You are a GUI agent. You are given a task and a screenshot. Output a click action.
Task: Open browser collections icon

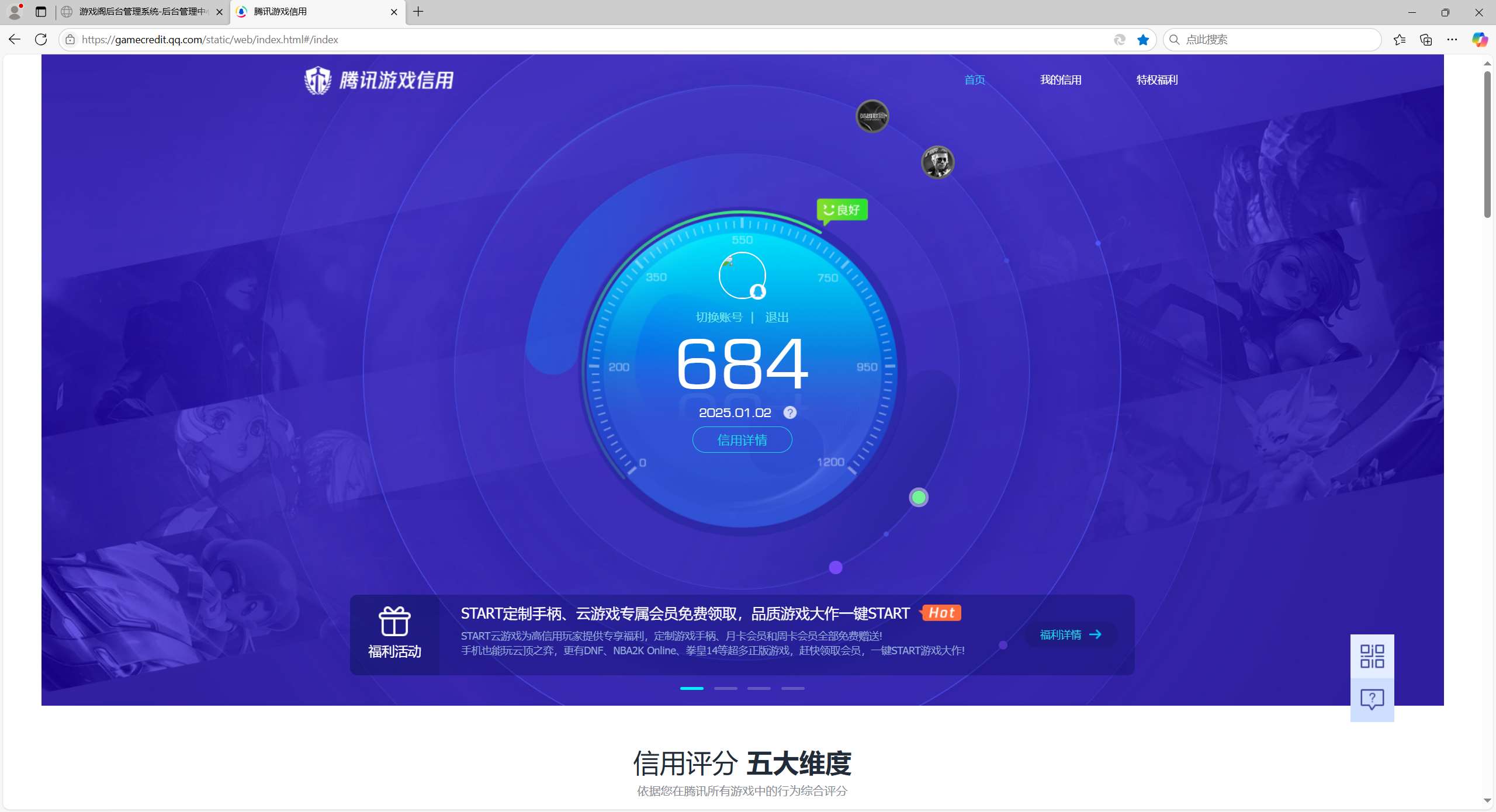(x=1426, y=40)
